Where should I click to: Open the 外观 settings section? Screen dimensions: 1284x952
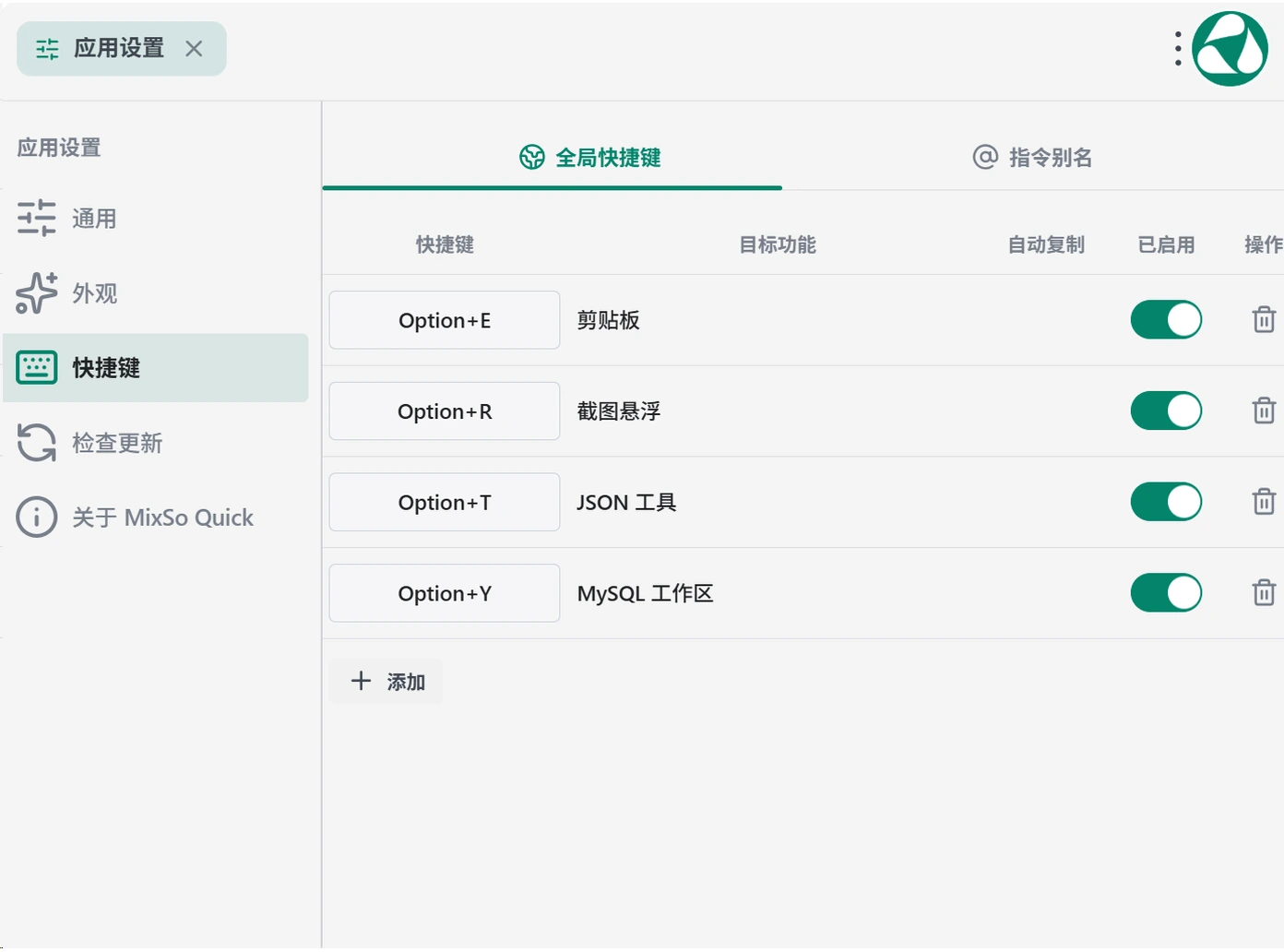click(156, 293)
